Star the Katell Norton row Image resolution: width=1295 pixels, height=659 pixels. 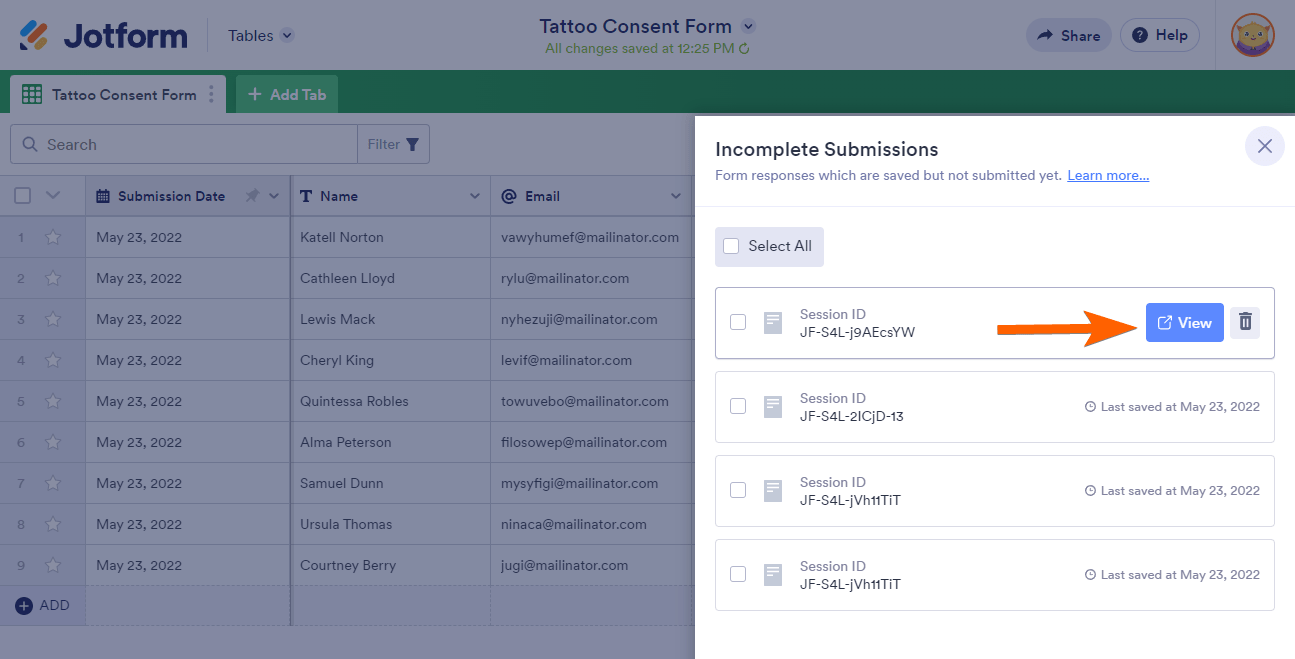click(53, 237)
